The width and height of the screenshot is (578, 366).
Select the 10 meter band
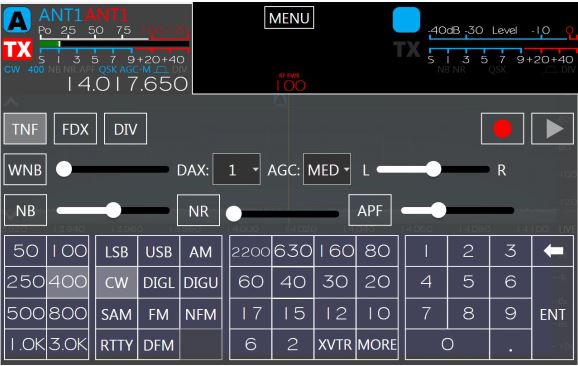tap(377, 314)
